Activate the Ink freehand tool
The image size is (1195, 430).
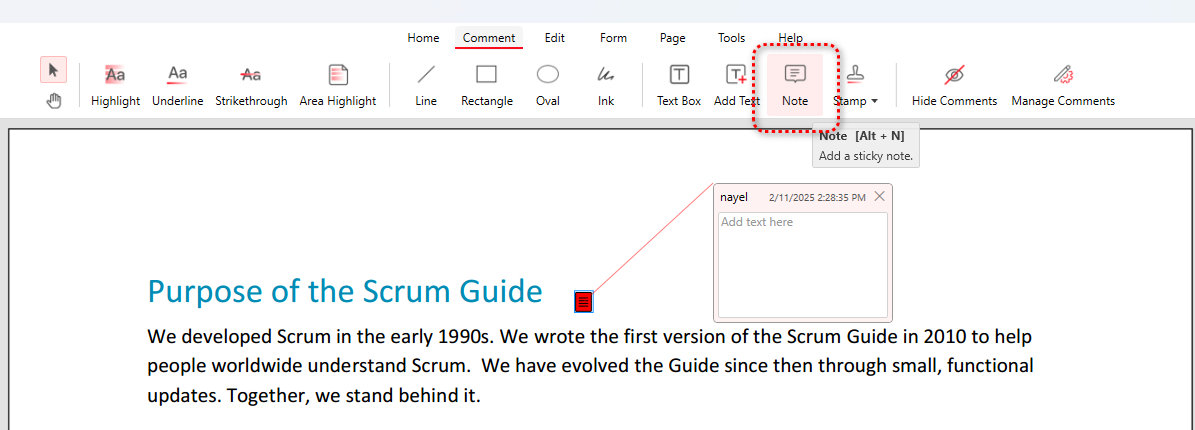tap(606, 84)
